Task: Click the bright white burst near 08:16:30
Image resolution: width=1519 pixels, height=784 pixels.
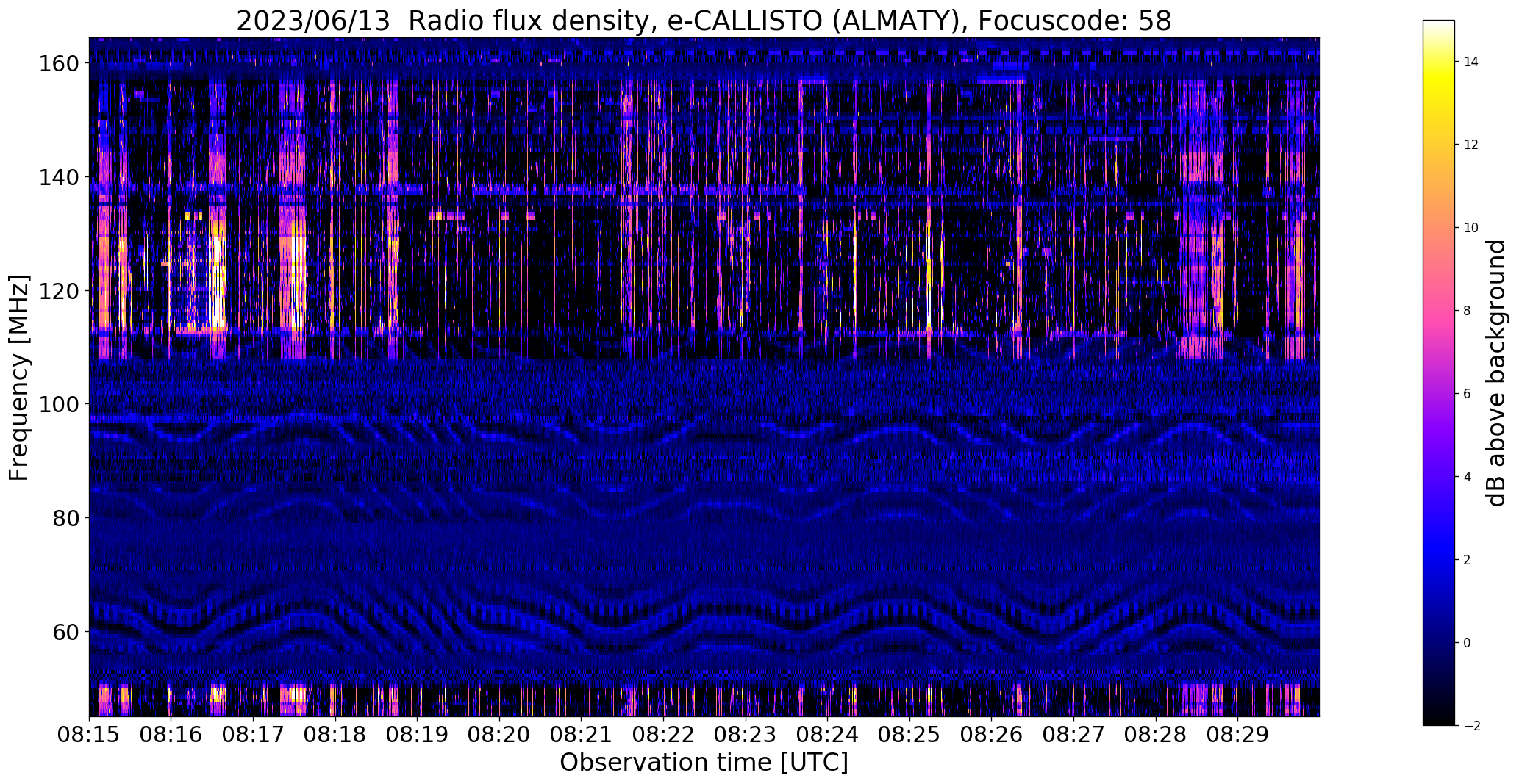Action: (x=218, y=283)
